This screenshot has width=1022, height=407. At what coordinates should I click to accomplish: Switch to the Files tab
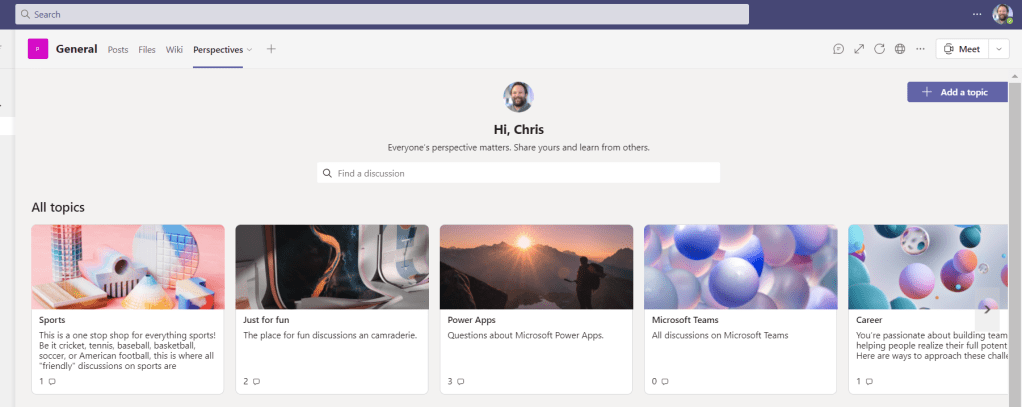click(147, 49)
